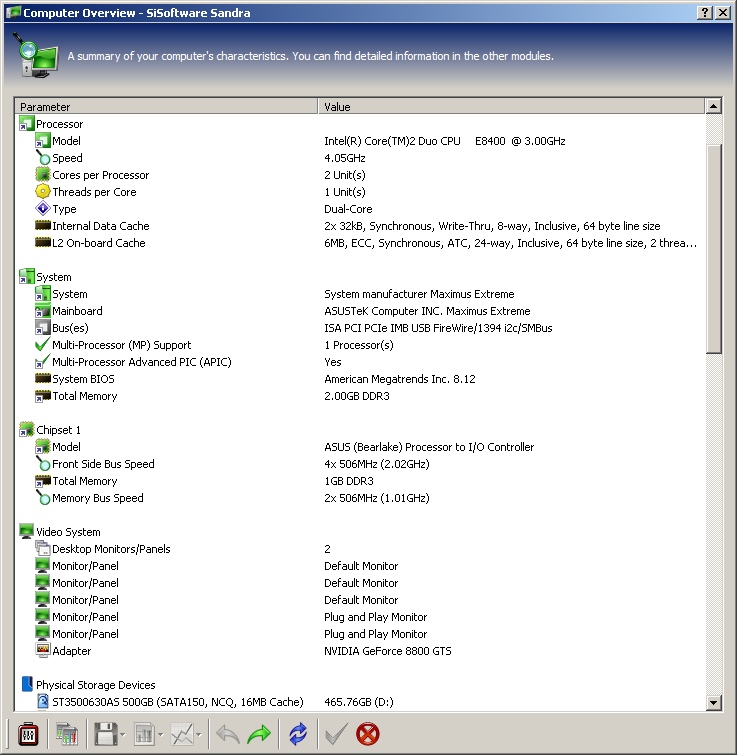This screenshot has width=737, height=755.
Task: Click the green forward arrow button
Action: click(x=259, y=735)
